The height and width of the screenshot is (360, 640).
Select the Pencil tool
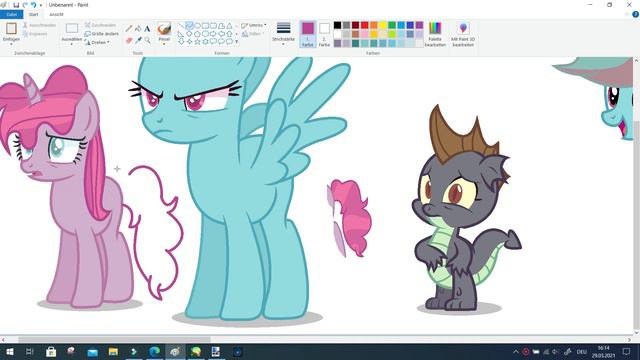tap(129, 29)
